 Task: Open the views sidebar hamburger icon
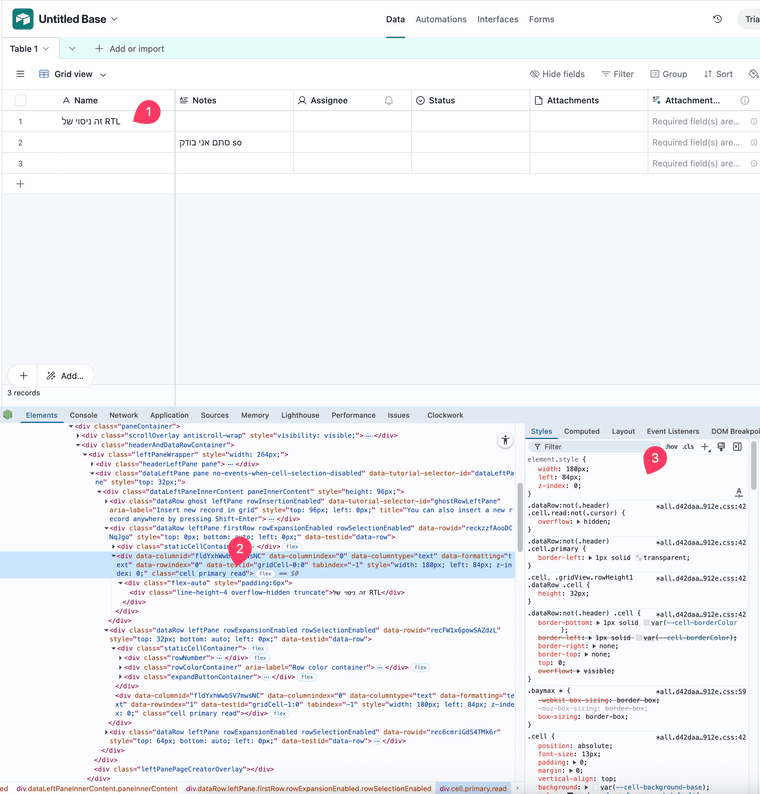[20, 74]
